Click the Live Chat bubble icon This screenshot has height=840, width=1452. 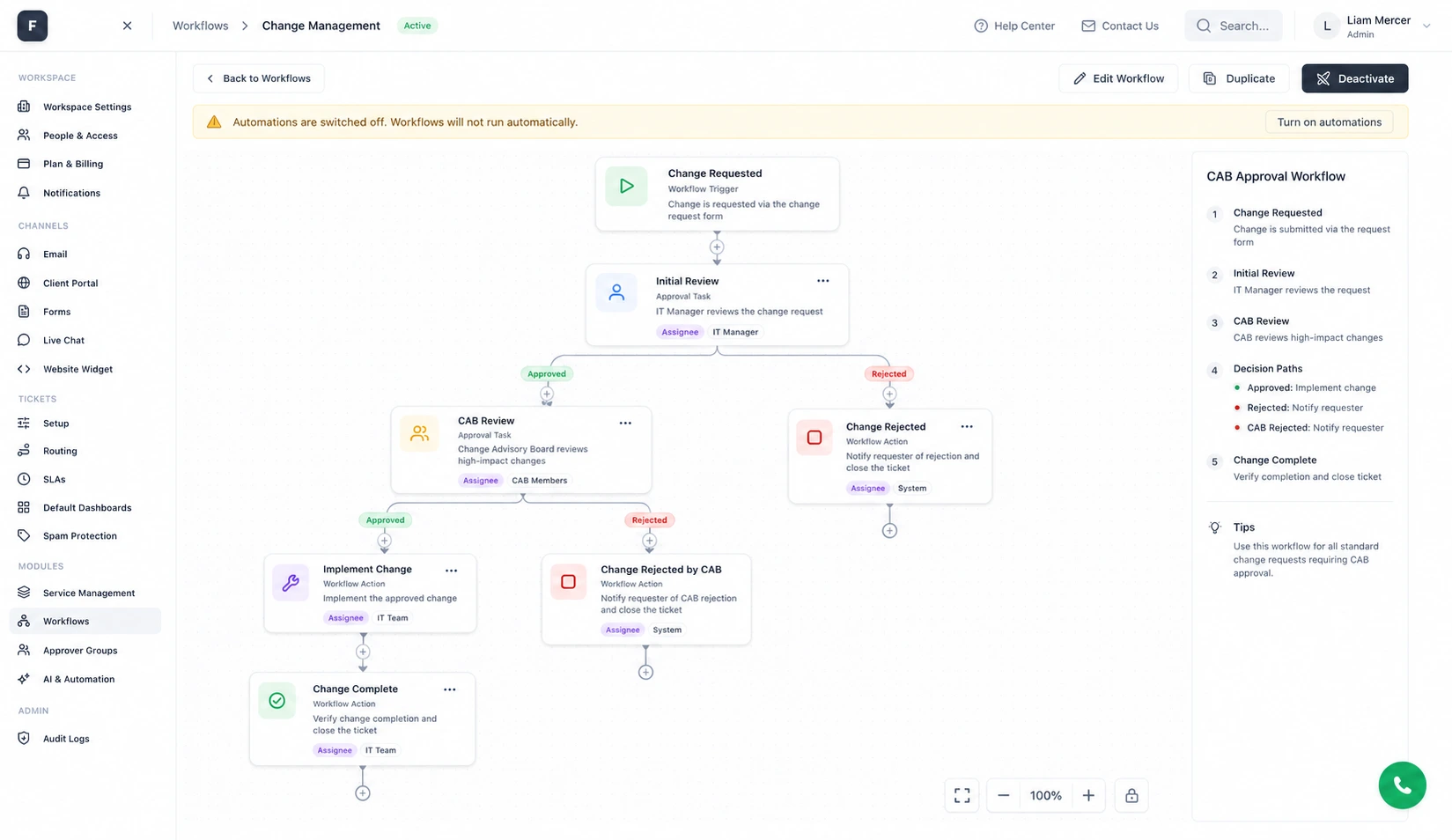point(24,340)
